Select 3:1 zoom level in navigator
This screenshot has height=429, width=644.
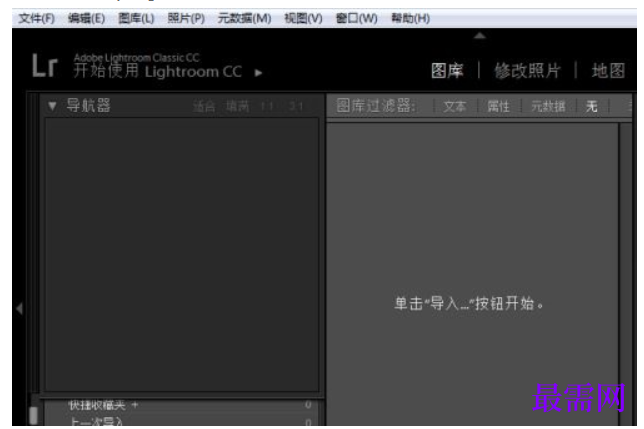[296, 107]
